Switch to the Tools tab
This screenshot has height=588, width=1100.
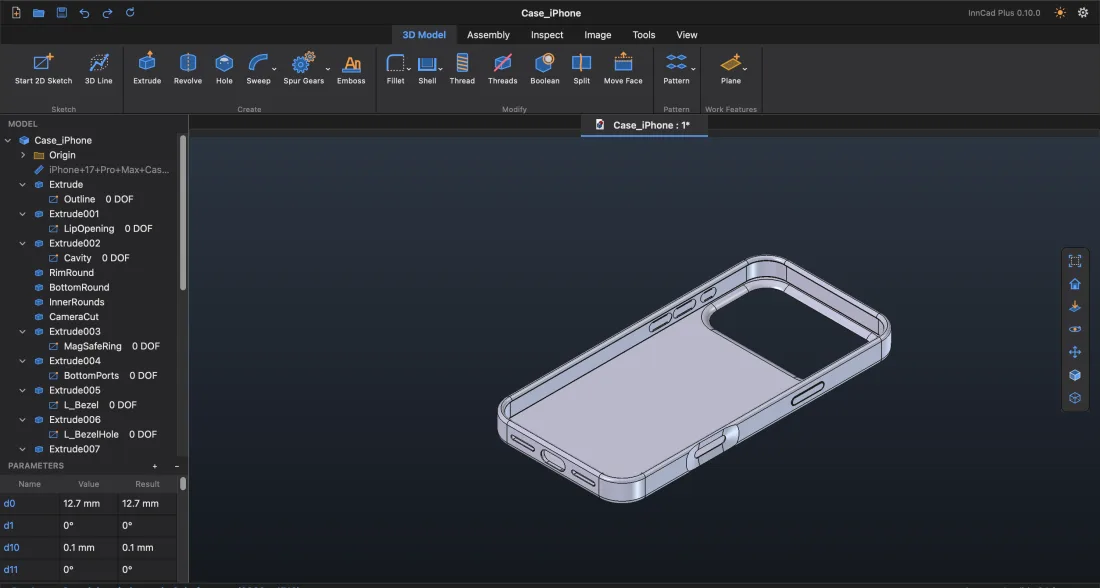coord(643,34)
